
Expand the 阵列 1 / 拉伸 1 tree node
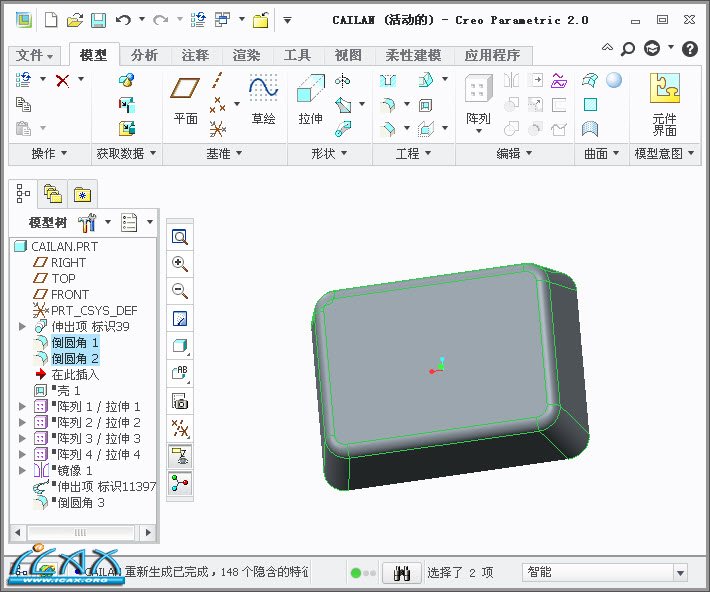click(23, 407)
